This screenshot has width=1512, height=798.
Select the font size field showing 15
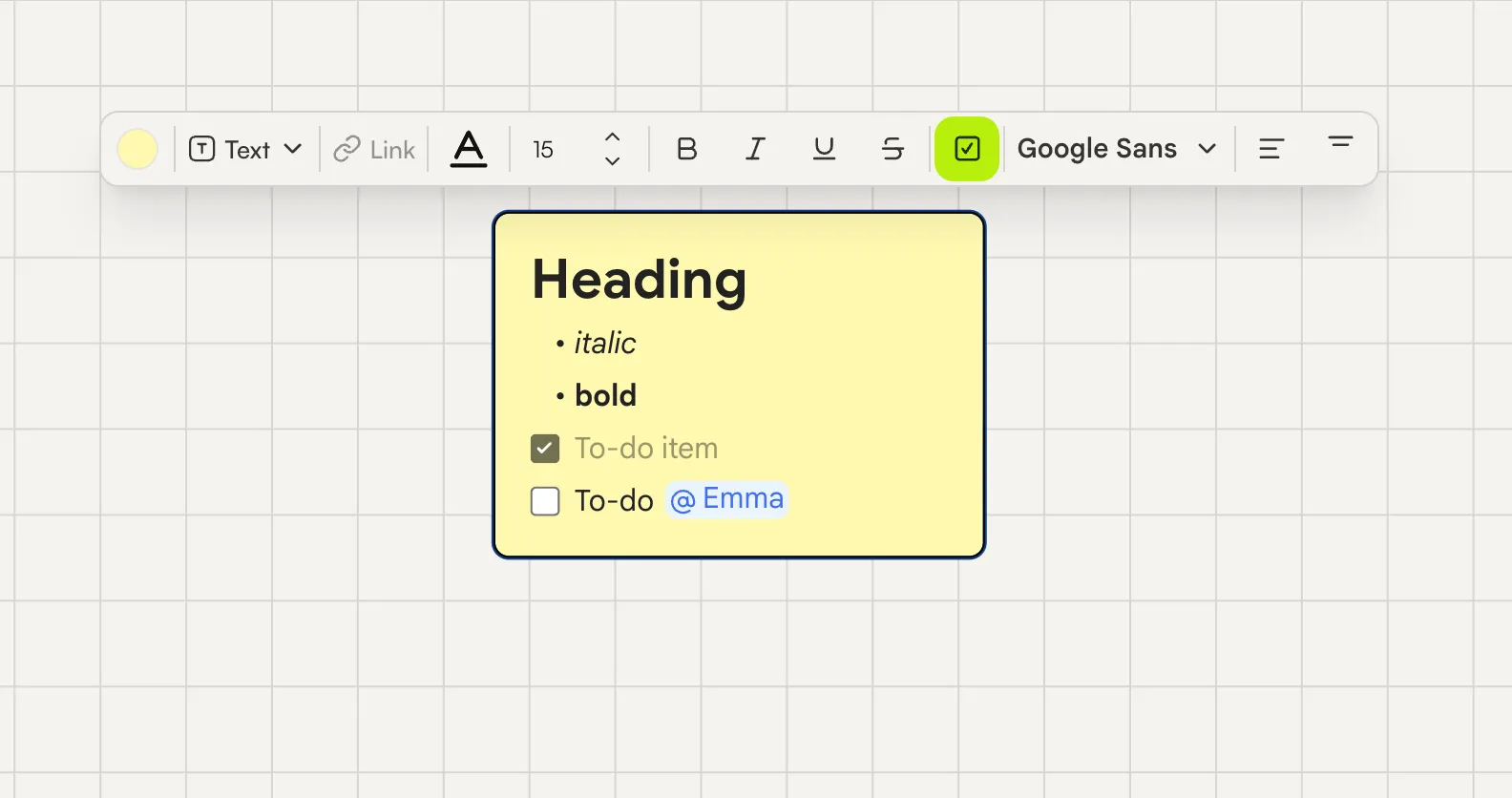coord(544,149)
